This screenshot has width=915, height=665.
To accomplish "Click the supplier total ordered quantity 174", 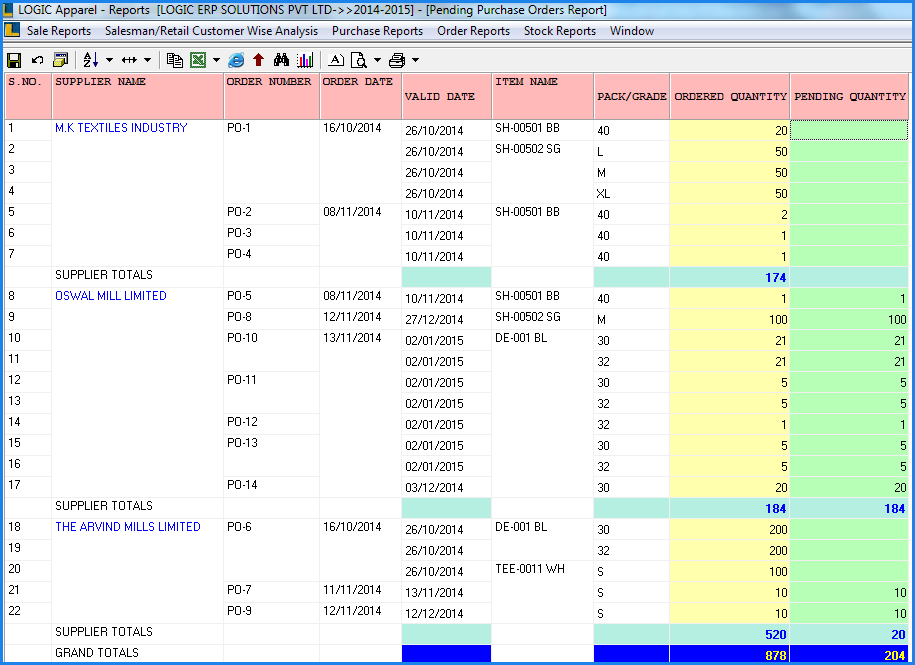I will [x=776, y=278].
